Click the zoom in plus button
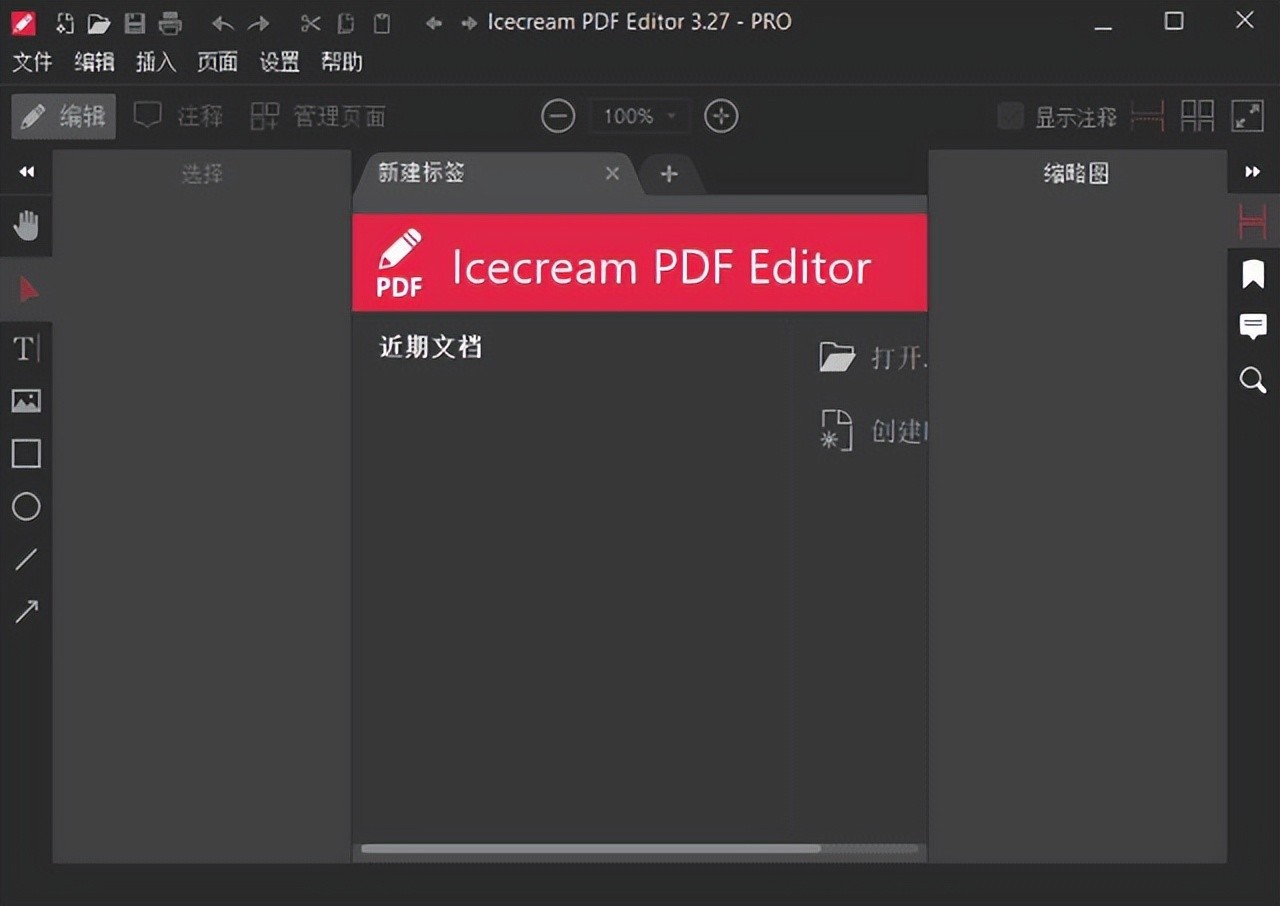Screen dimensions: 1280x906 pyautogui.click(x=721, y=116)
